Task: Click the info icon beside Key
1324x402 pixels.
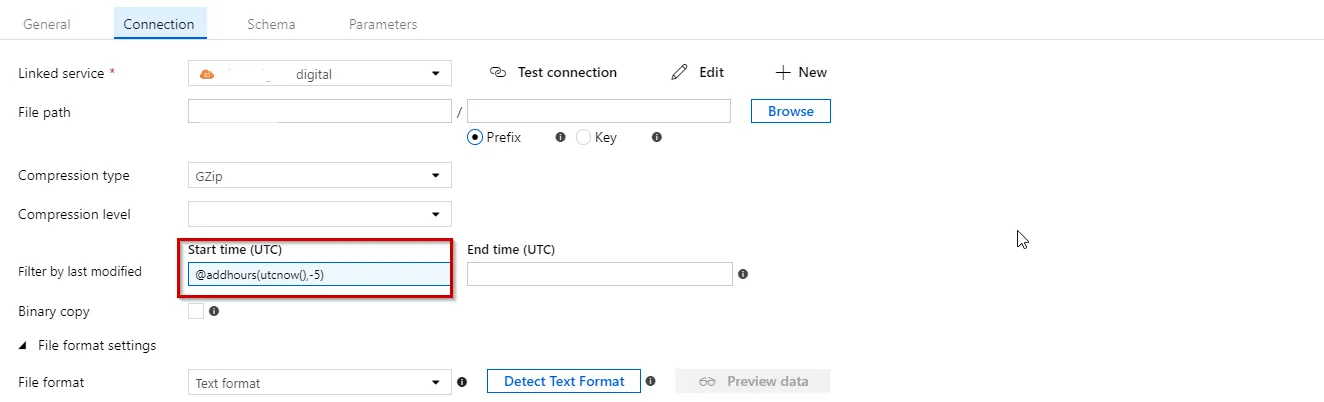Action: [657, 138]
